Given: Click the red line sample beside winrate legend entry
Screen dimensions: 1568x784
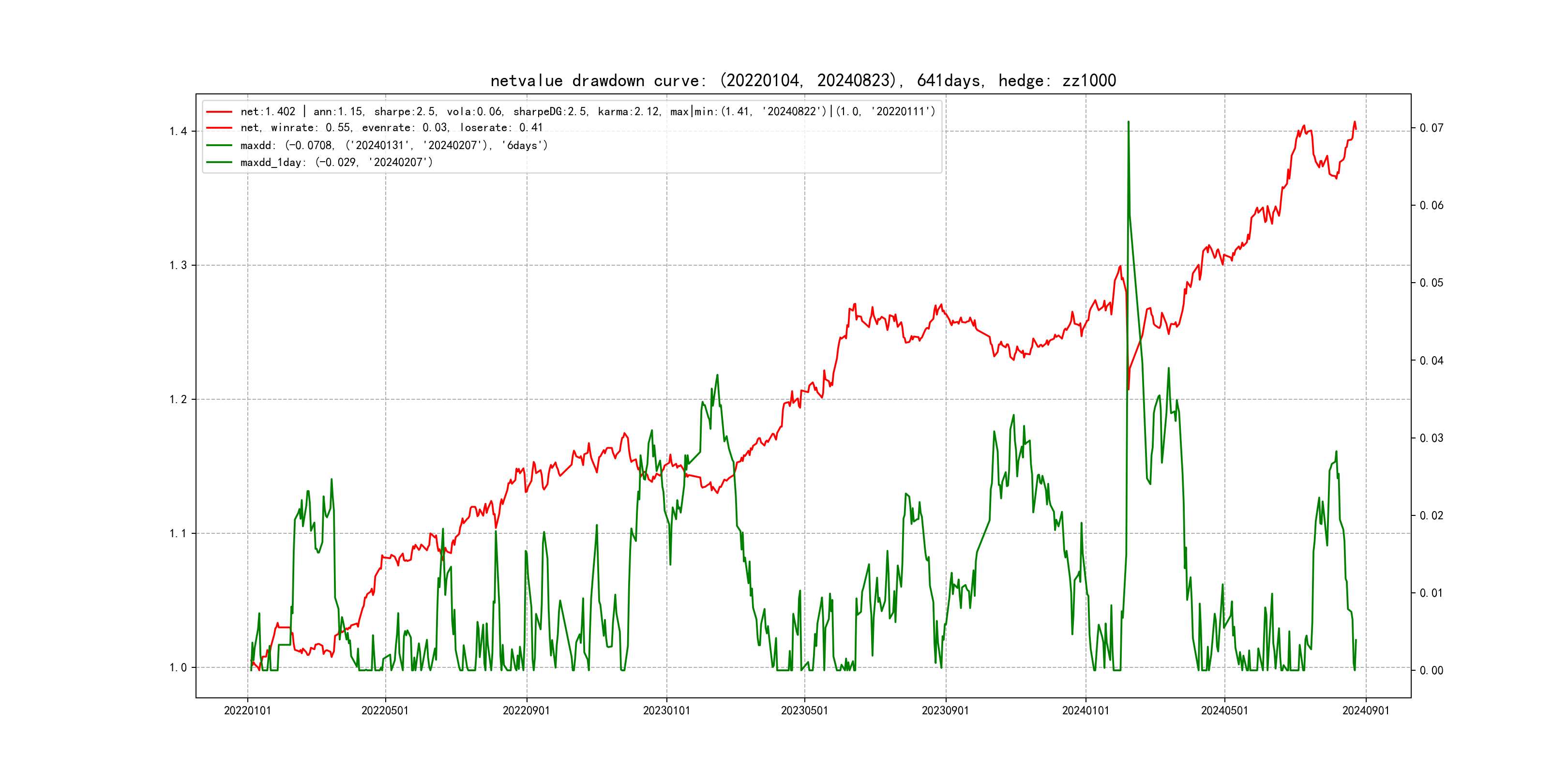Looking at the screenshot, I should [219, 128].
